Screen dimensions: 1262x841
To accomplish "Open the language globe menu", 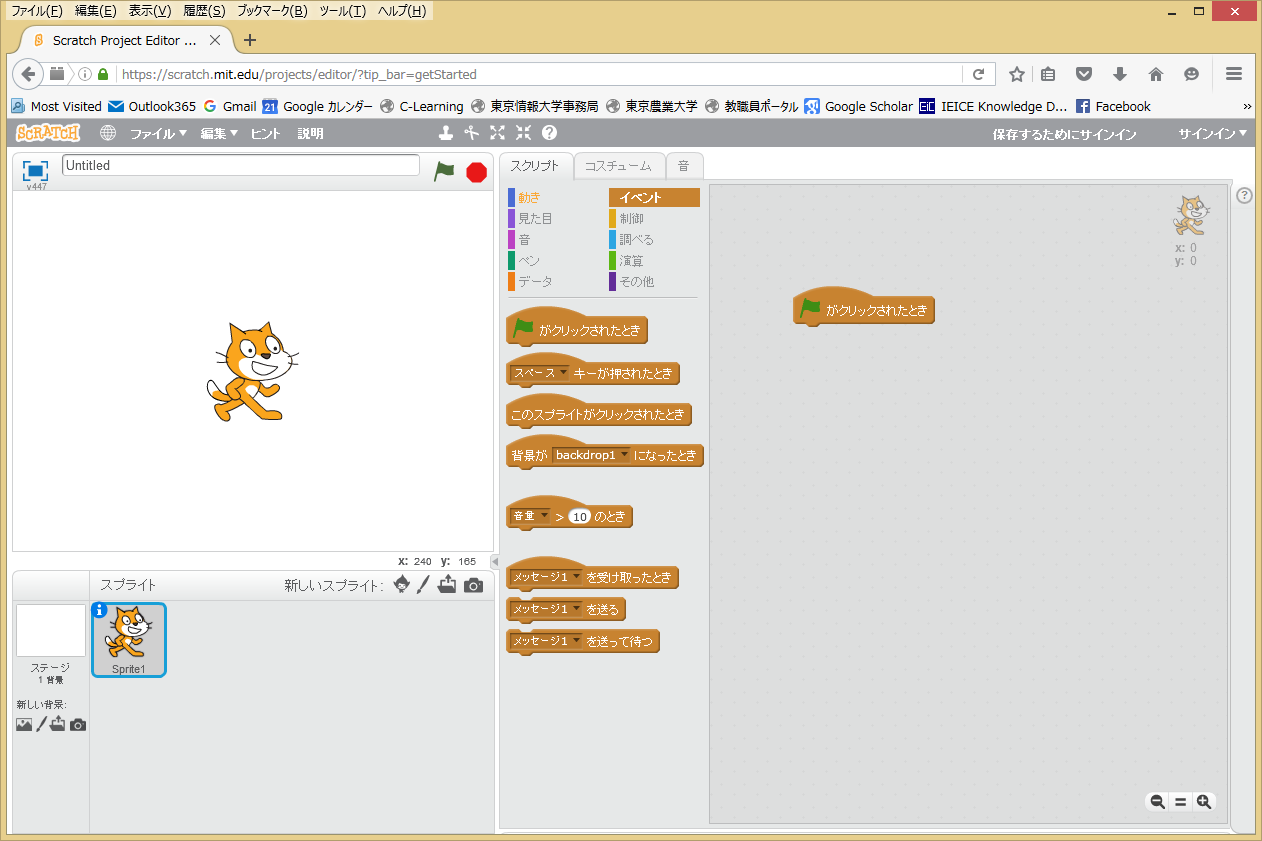I will [x=107, y=133].
